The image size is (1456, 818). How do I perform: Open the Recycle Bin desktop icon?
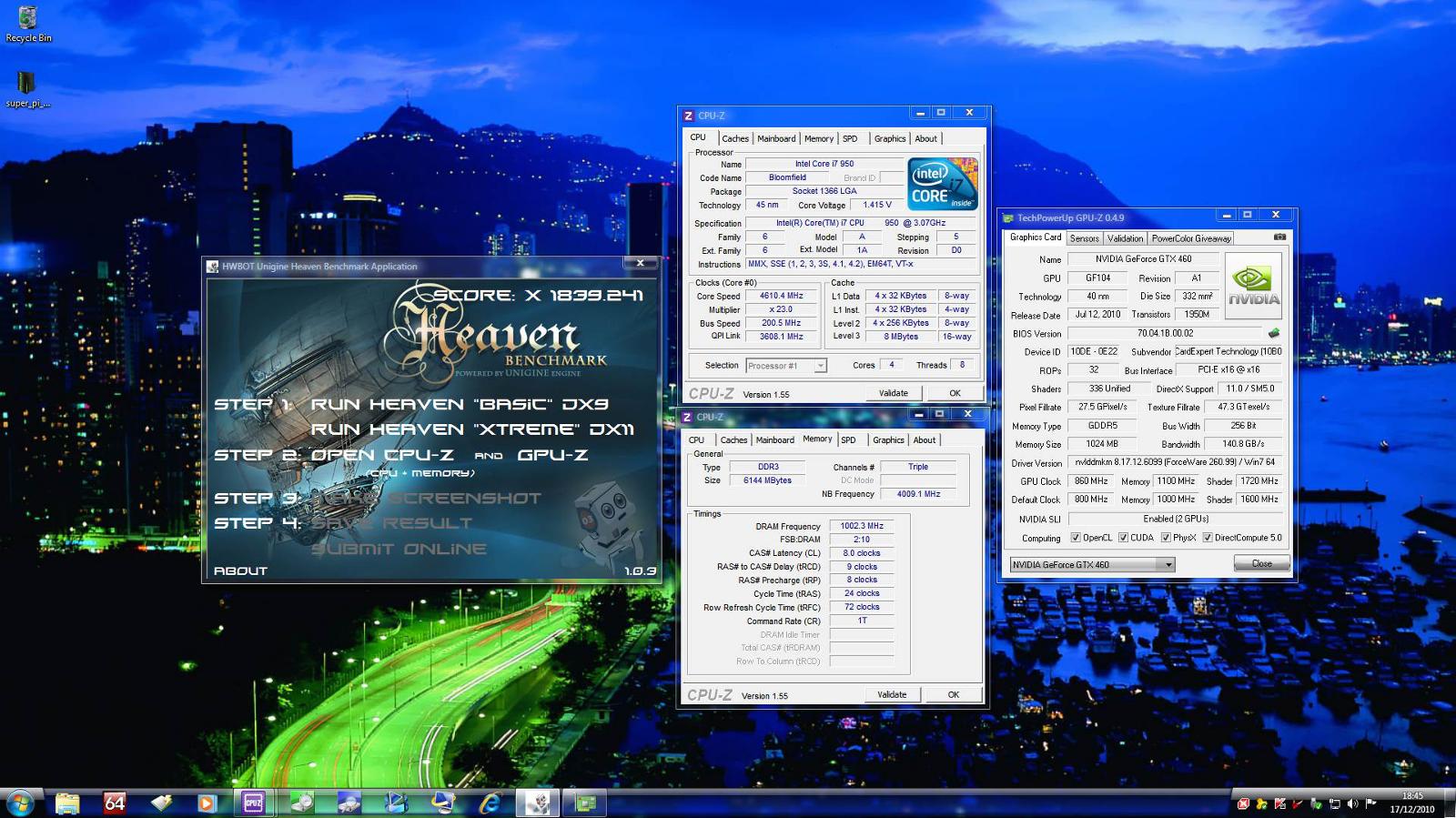(x=28, y=25)
